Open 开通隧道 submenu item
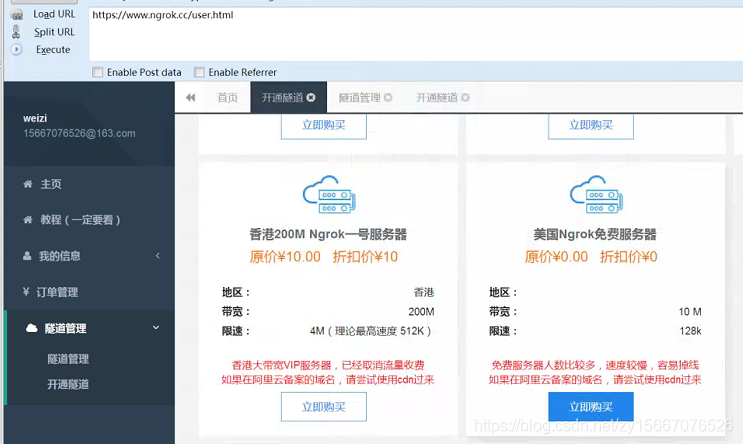743x444 pixels. [x=68, y=384]
